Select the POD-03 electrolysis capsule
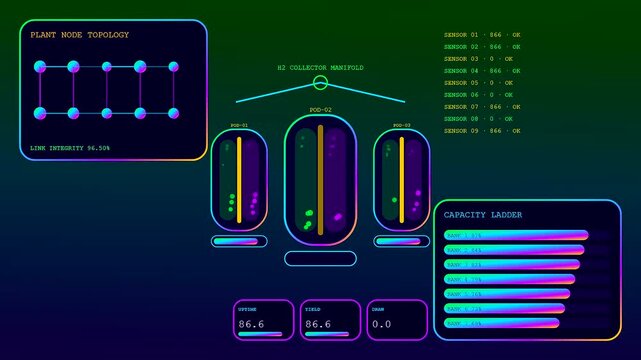 coord(402,180)
